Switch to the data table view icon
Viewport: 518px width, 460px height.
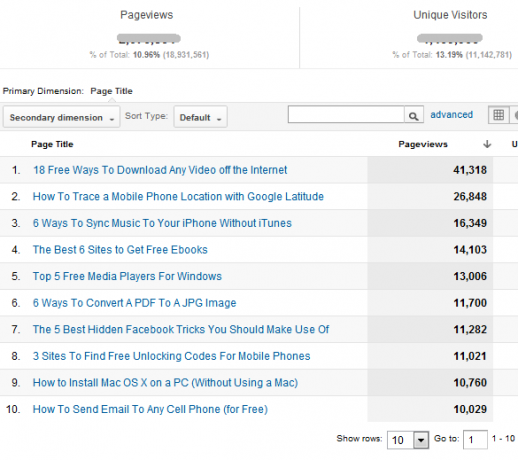(x=498, y=115)
